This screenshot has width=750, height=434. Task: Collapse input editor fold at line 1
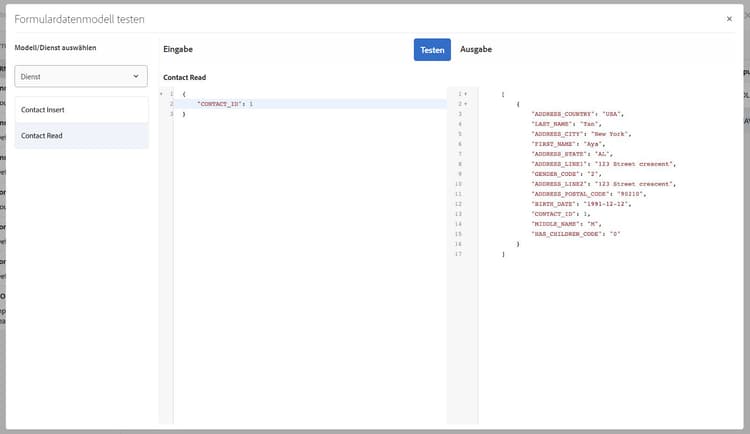(161, 94)
